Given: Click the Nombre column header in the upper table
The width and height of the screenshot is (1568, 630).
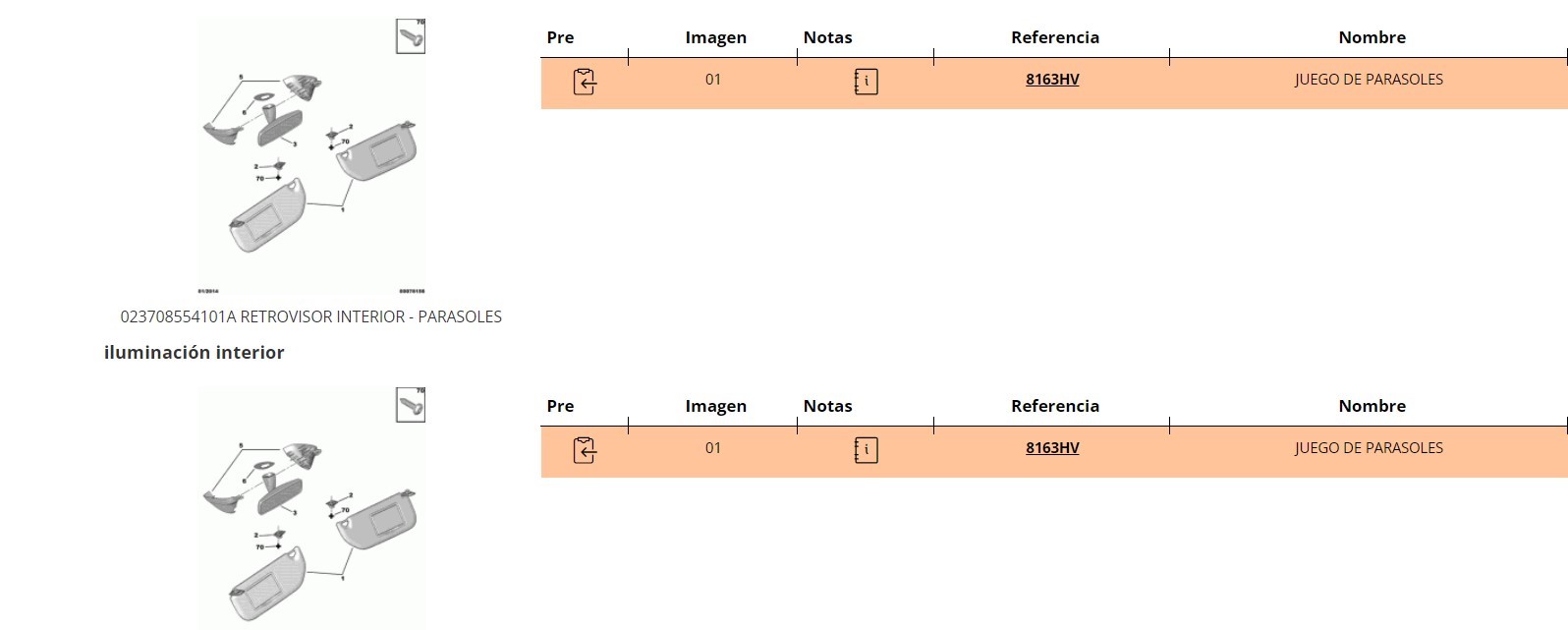Looking at the screenshot, I should point(1372,37).
